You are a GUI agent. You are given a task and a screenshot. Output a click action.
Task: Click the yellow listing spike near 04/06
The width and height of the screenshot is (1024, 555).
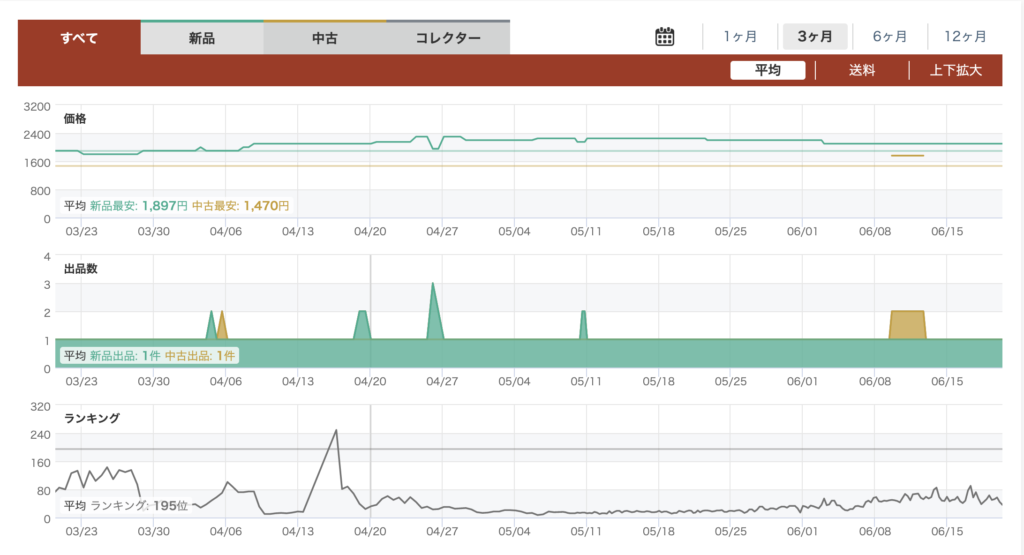click(221, 326)
